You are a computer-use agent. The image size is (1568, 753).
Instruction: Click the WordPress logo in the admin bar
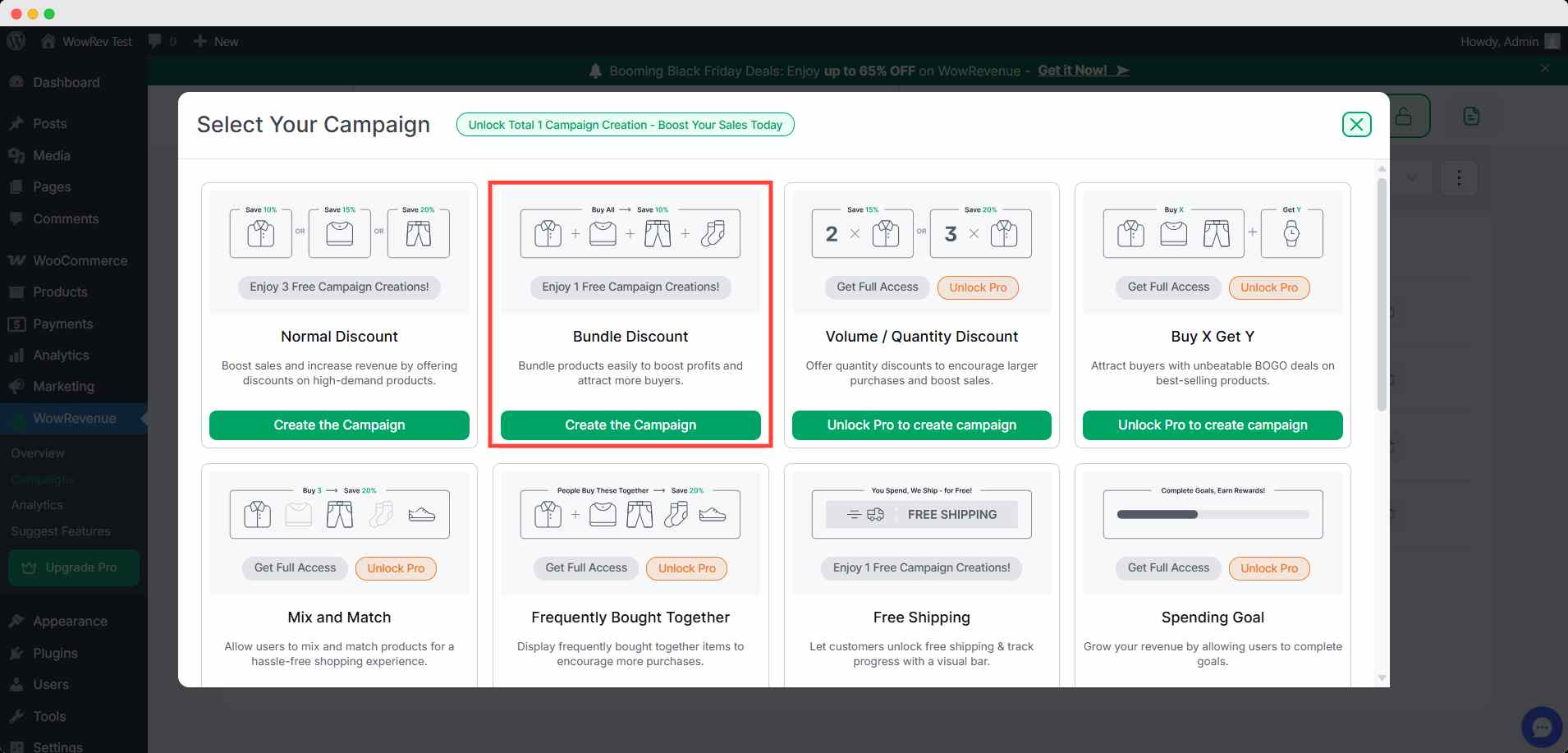[x=16, y=41]
